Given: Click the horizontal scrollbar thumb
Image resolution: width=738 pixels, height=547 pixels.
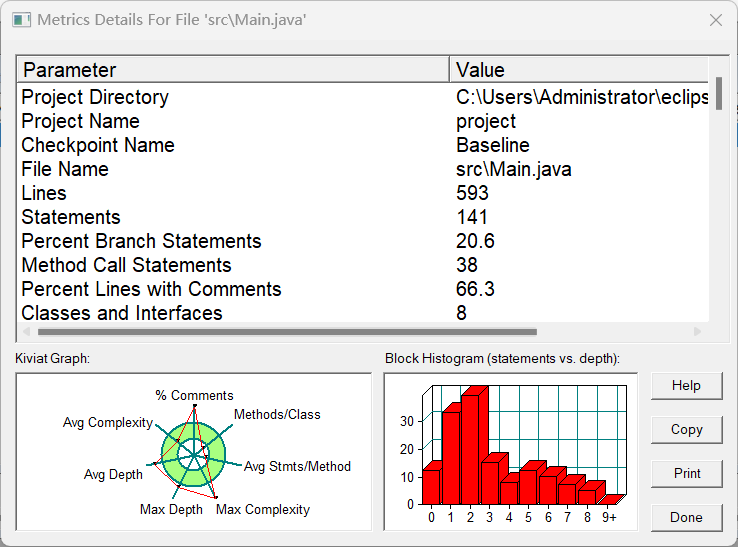Looking at the screenshot, I should coord(287,332).
